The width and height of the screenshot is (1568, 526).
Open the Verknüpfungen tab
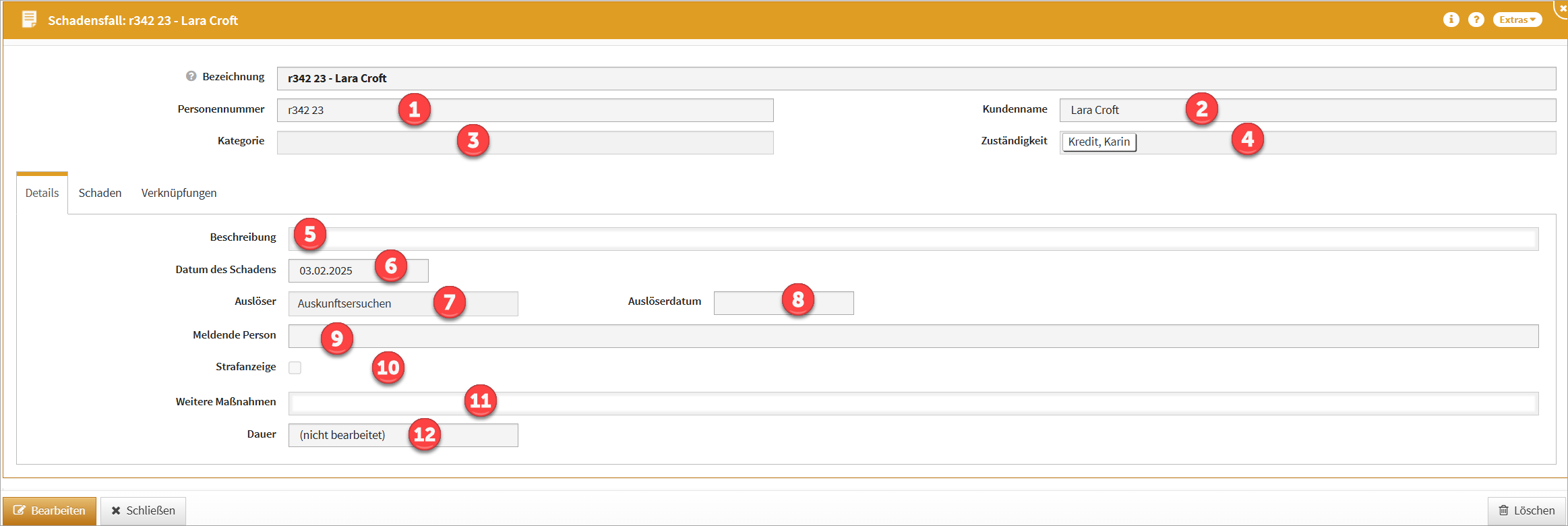(x=179, y=193)
